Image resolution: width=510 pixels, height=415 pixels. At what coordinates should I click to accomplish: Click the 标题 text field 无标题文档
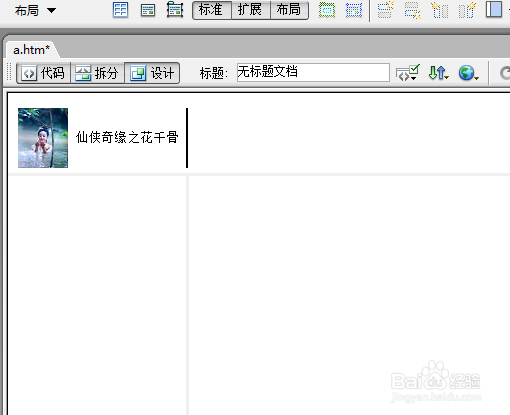point(313,72)
